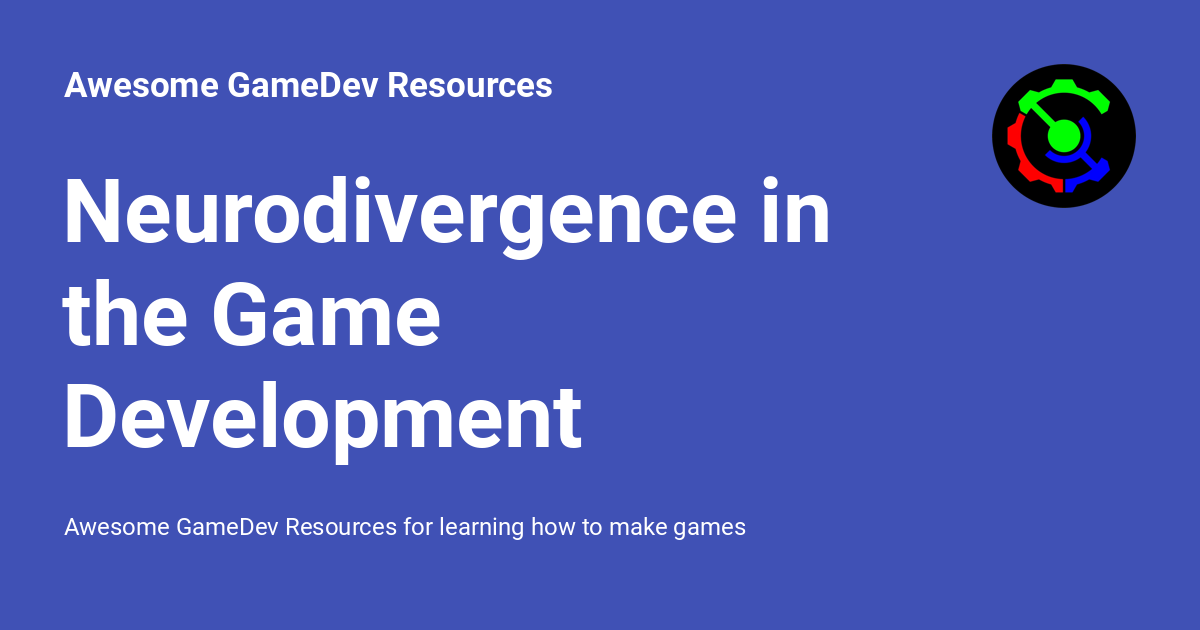
Task: Select the tagline about learning to make games
Action: point(405,527)
